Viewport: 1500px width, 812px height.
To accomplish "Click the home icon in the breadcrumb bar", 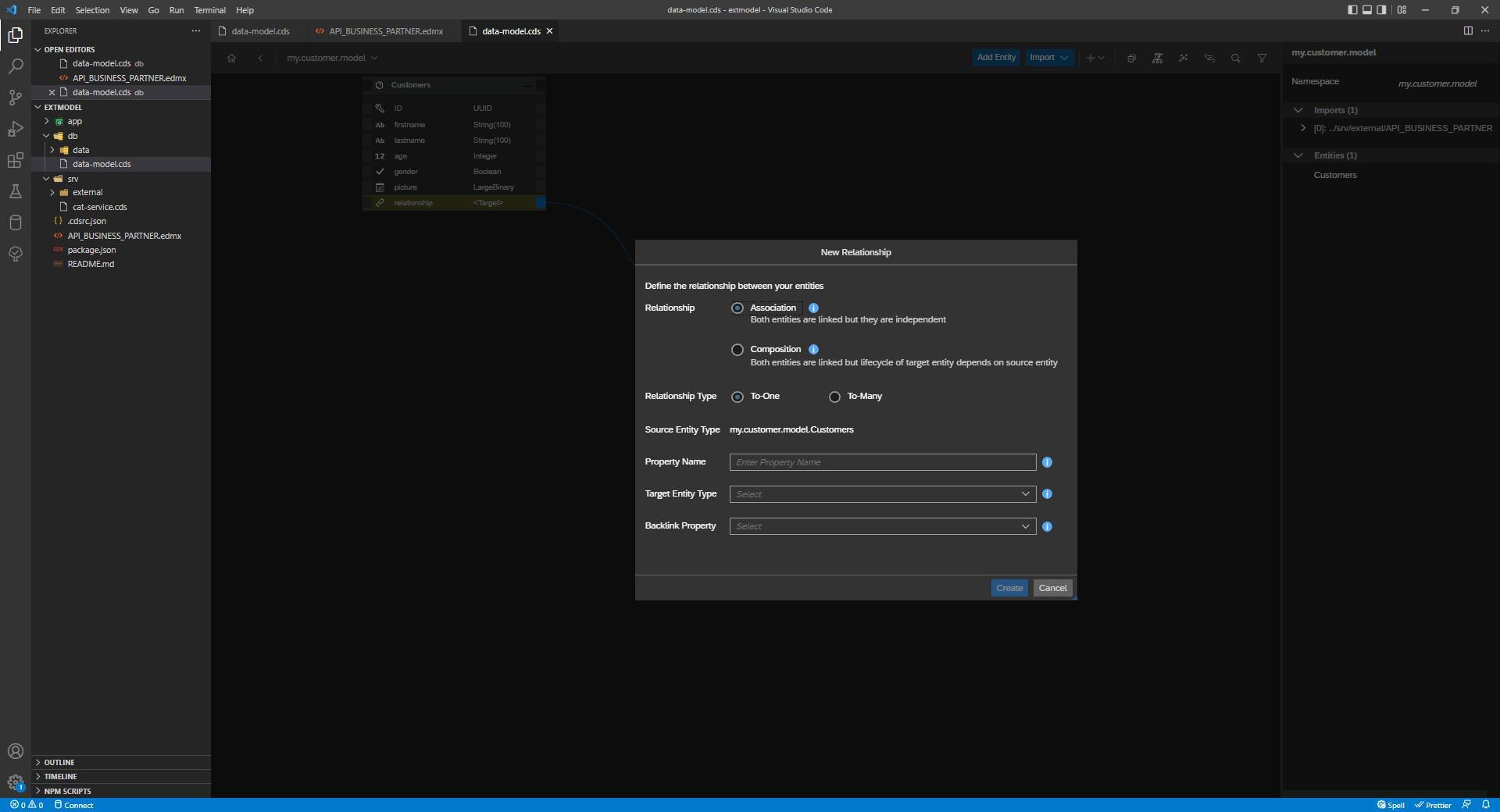I will click(231, 58).
